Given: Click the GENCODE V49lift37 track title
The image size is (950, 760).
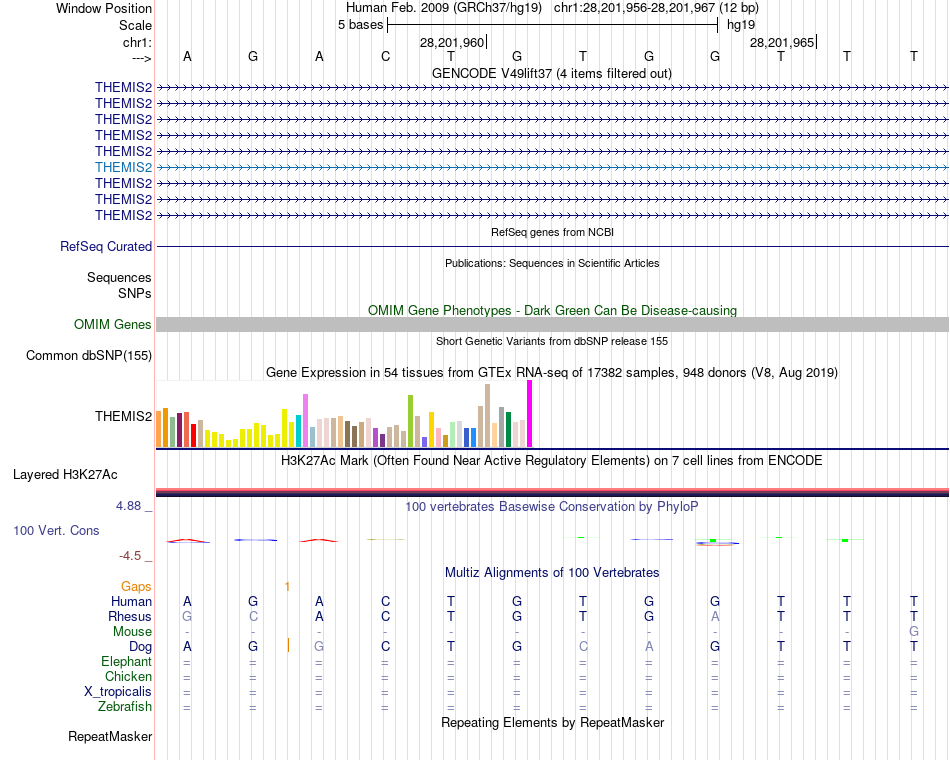Looking at the screenshot, I should pyautogui.click(x=552, y=73).
